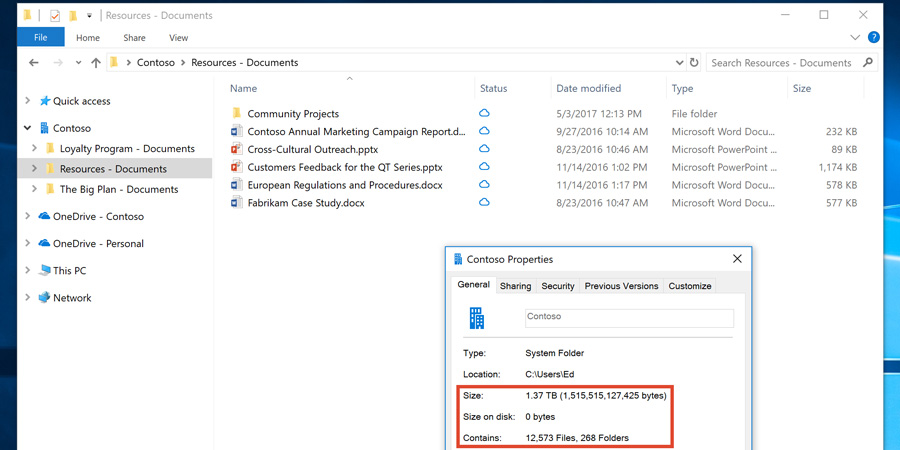Click New Folder quick access toolbar icon
The height and width of the screenshot is (450, 900).
[x=72, y=15]
